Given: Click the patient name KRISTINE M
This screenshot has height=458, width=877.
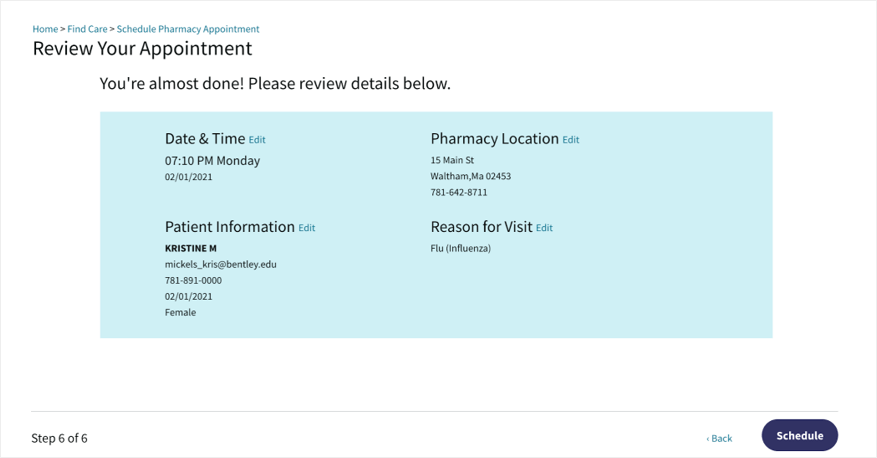Looking at the screenshot, I should (x=191, y=248).
